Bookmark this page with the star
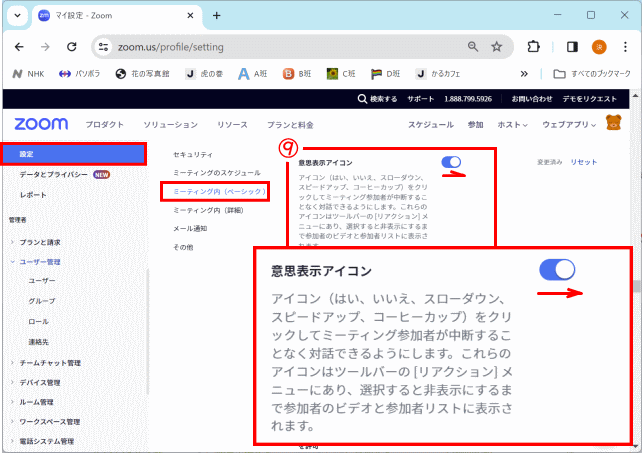 click(x=497, y=47)
